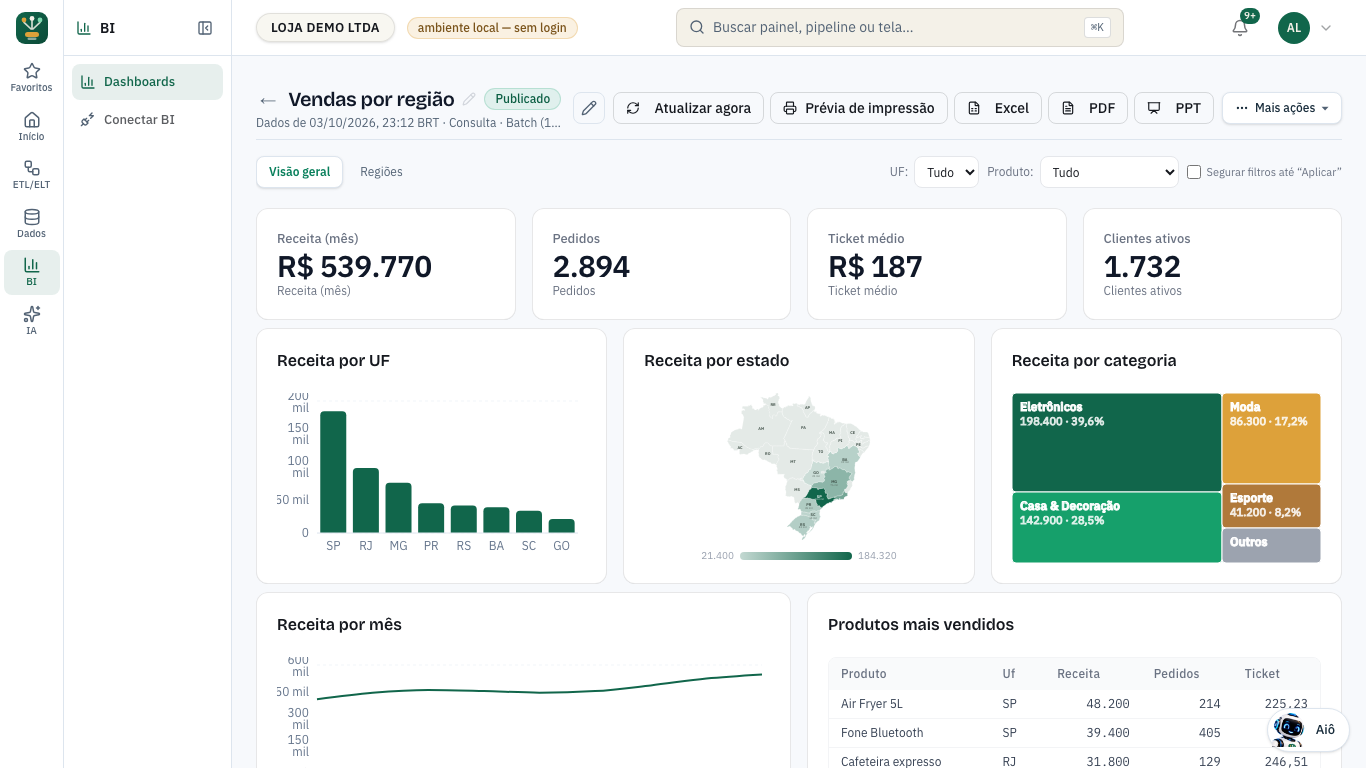Open Favoritos in the sidebar
The image size is (1366, 768).
(x=32, y=77)
